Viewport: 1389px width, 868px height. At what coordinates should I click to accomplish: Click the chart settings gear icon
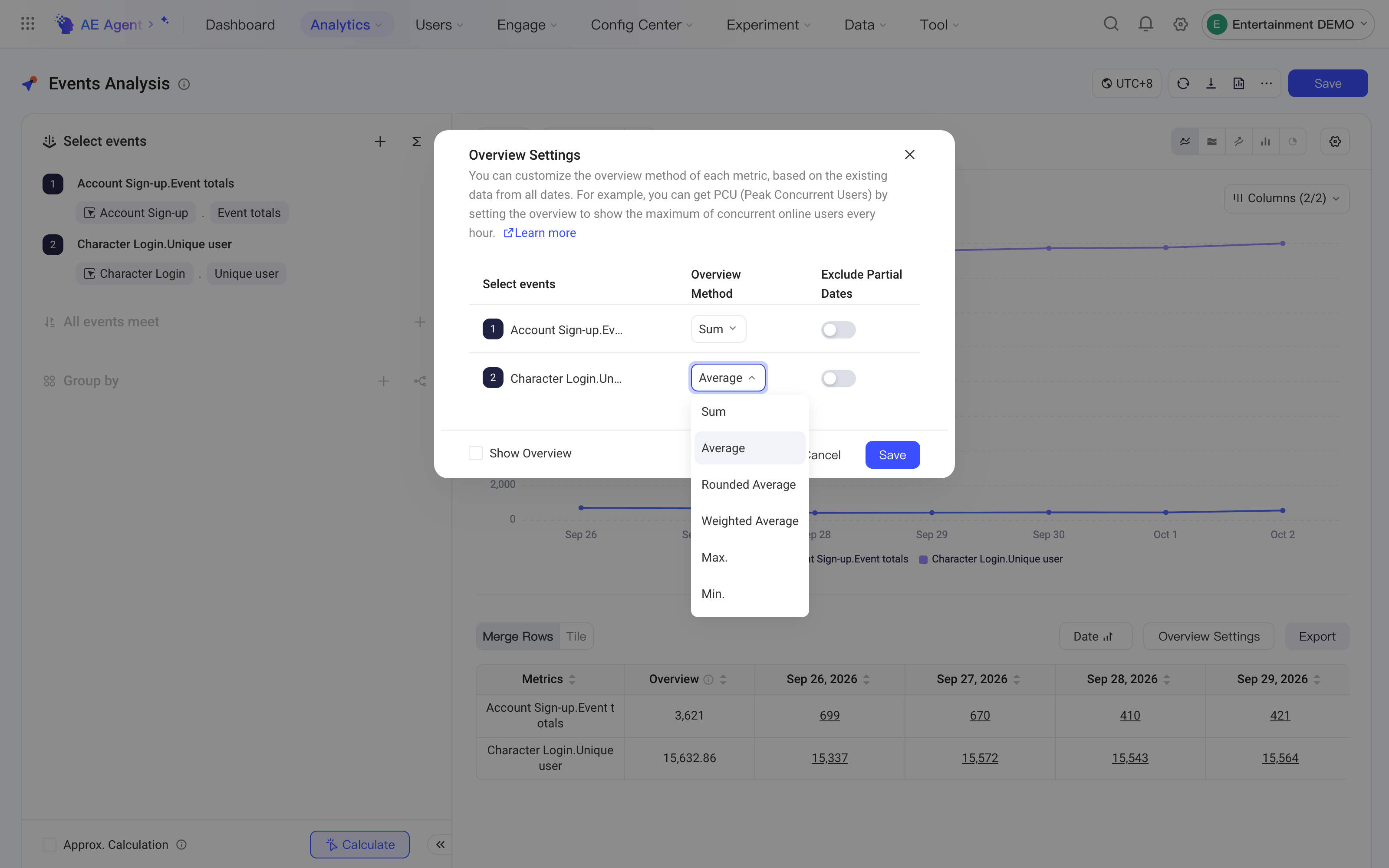[x=1335, y=141]
